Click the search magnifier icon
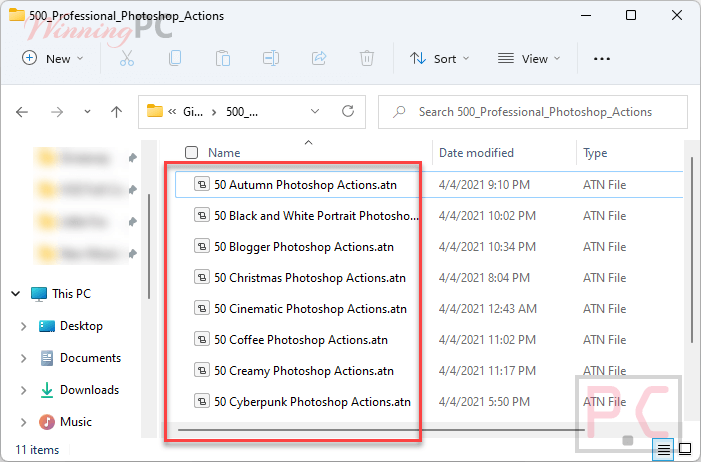Viewport: 701px width, 462px height. tap(399, 111)
